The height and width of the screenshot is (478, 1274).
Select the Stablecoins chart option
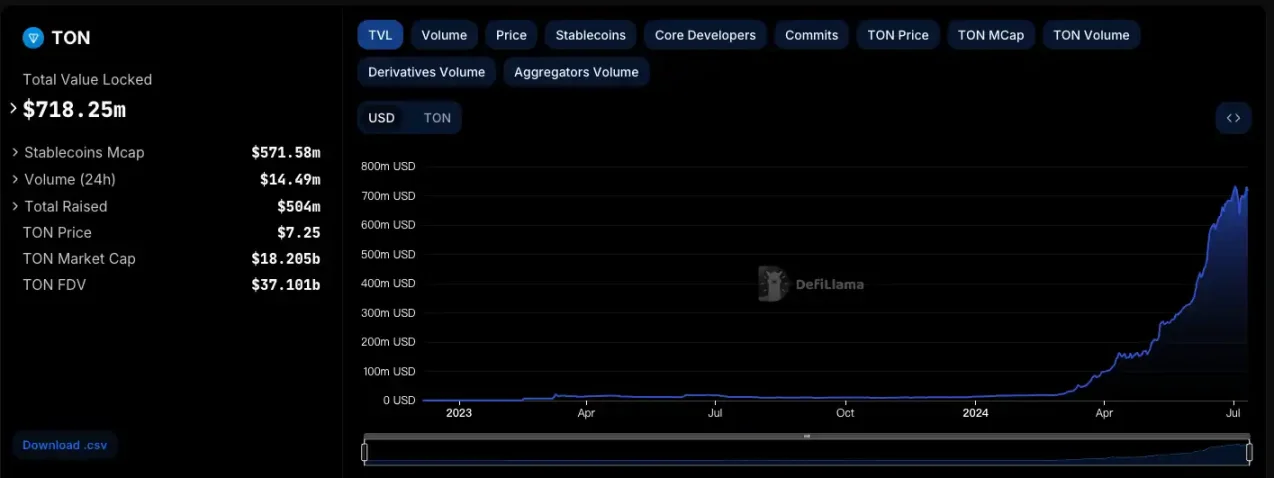tap(590, 35)
